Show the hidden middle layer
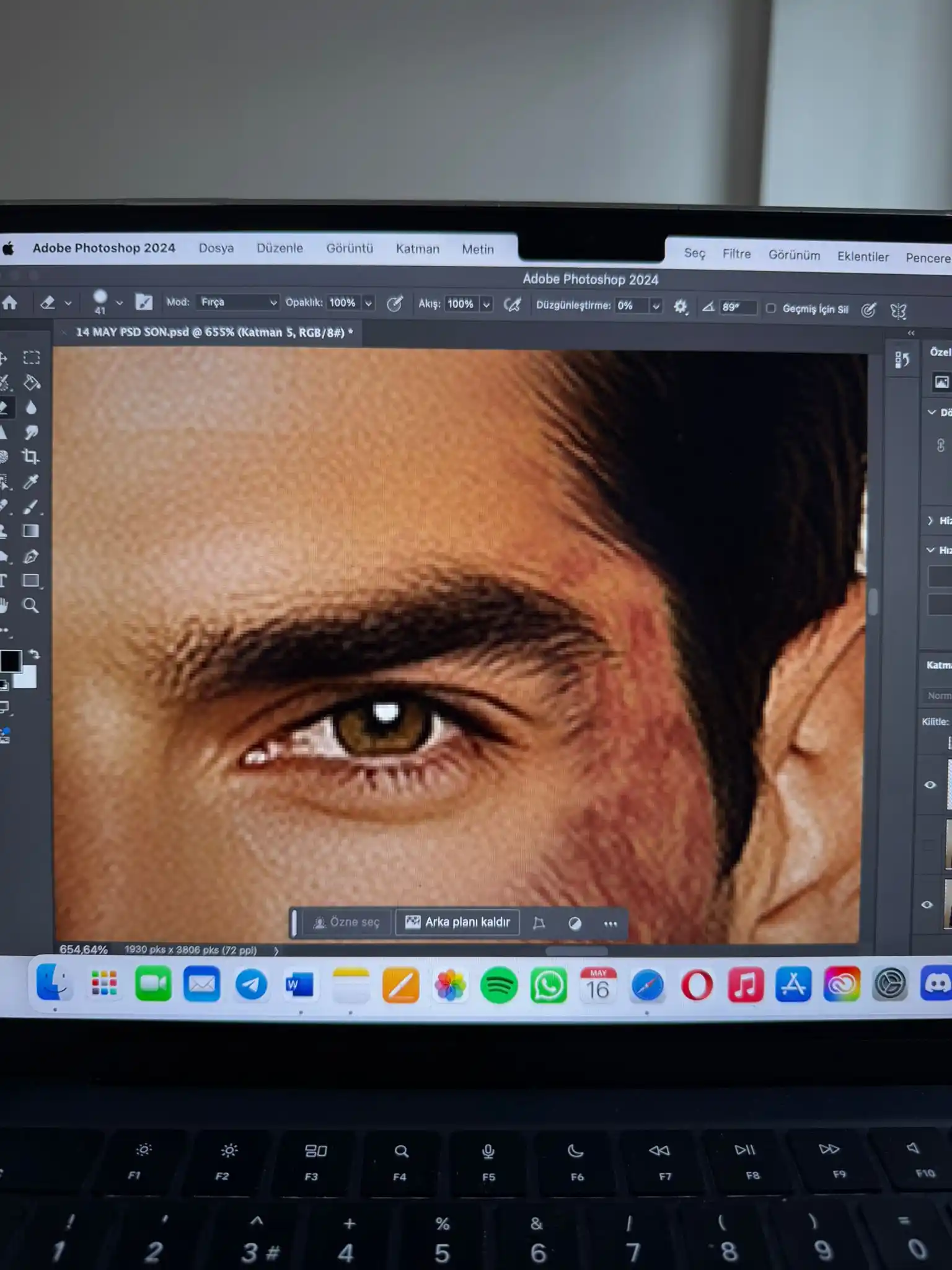Viewport: 952px width, 1270px height. (928, 845)
